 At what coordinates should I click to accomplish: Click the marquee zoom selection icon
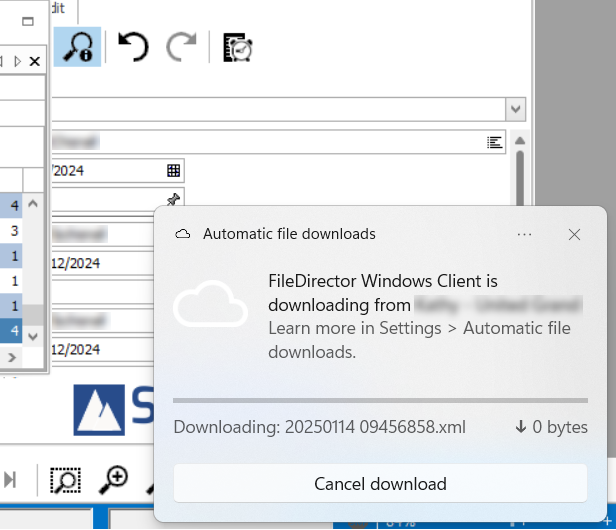click(66, 480)
